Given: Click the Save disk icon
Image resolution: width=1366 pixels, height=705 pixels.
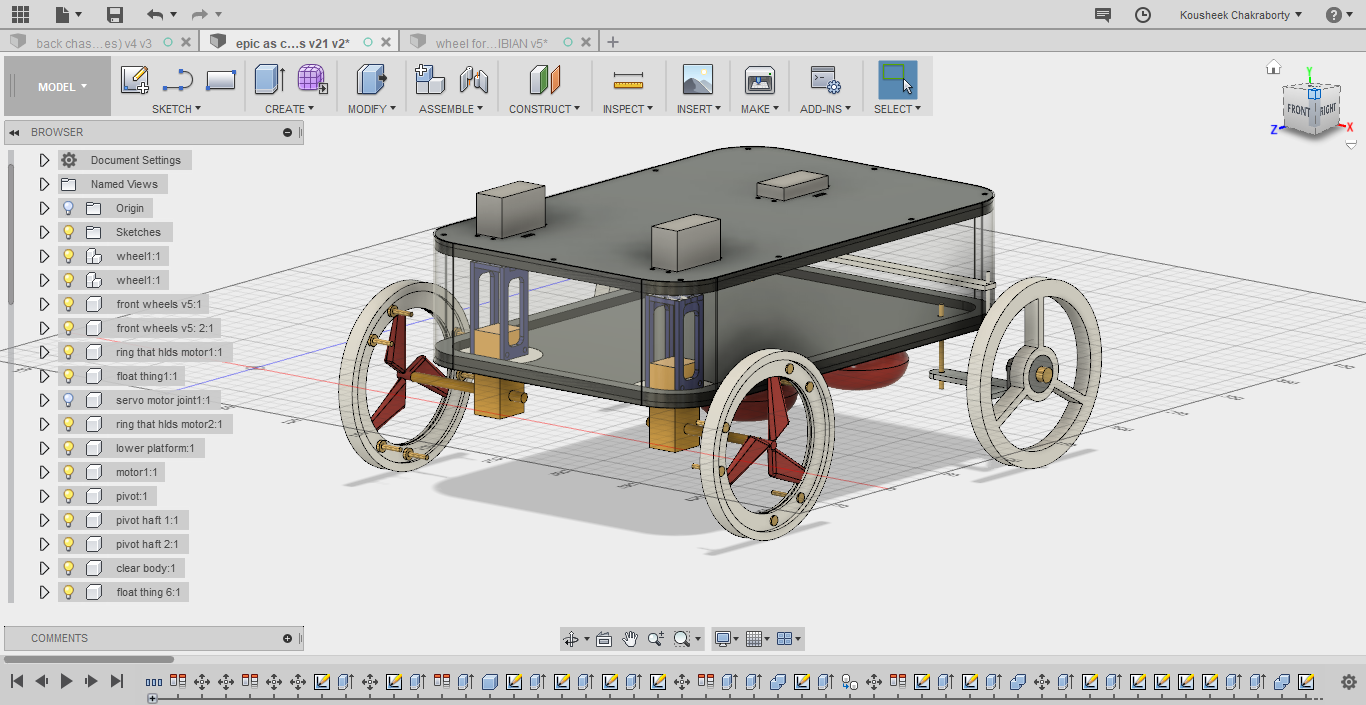Looking at the screenshot, I should [x=115, y=14].
